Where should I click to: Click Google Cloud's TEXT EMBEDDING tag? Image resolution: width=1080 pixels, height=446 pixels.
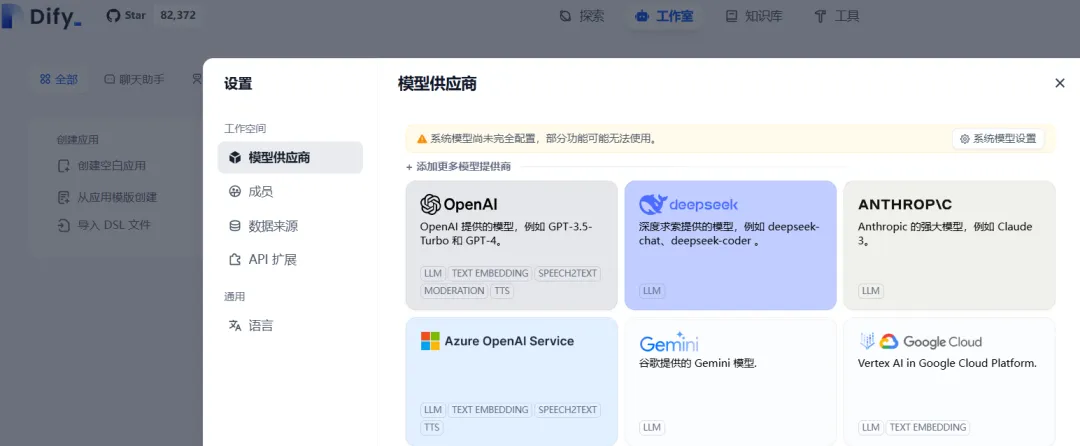[928, 427]
